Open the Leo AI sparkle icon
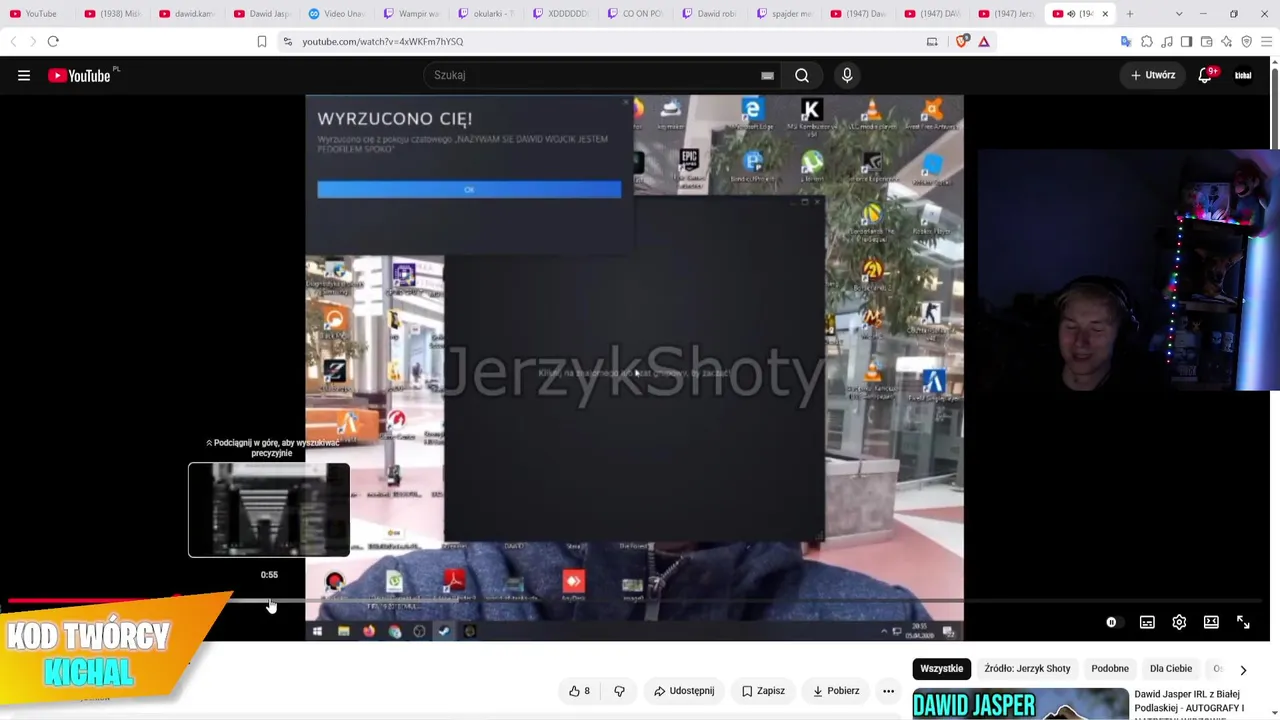This screenshot has width=1280, height=720. point(1226,41)
